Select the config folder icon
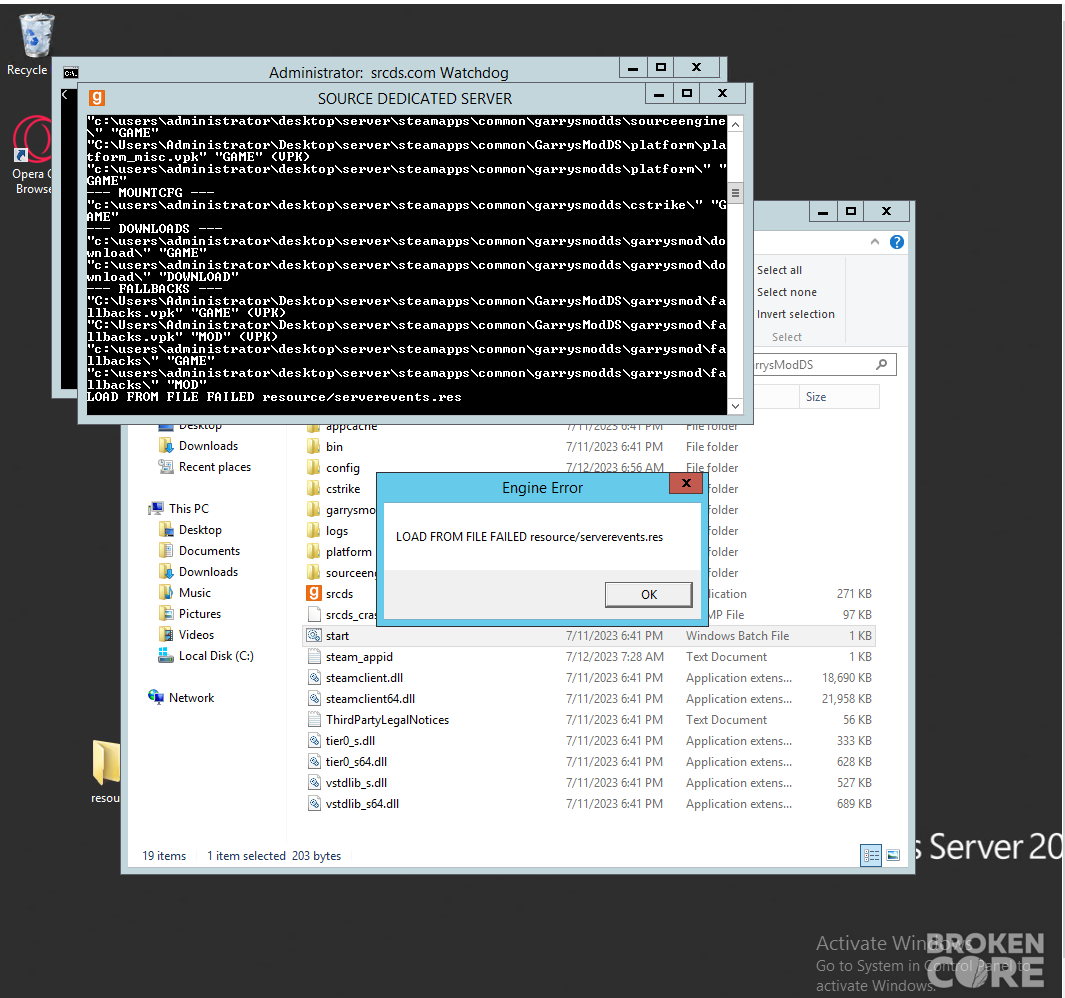The width and height of the screenshot is (1065, 998). coord(313,467)
